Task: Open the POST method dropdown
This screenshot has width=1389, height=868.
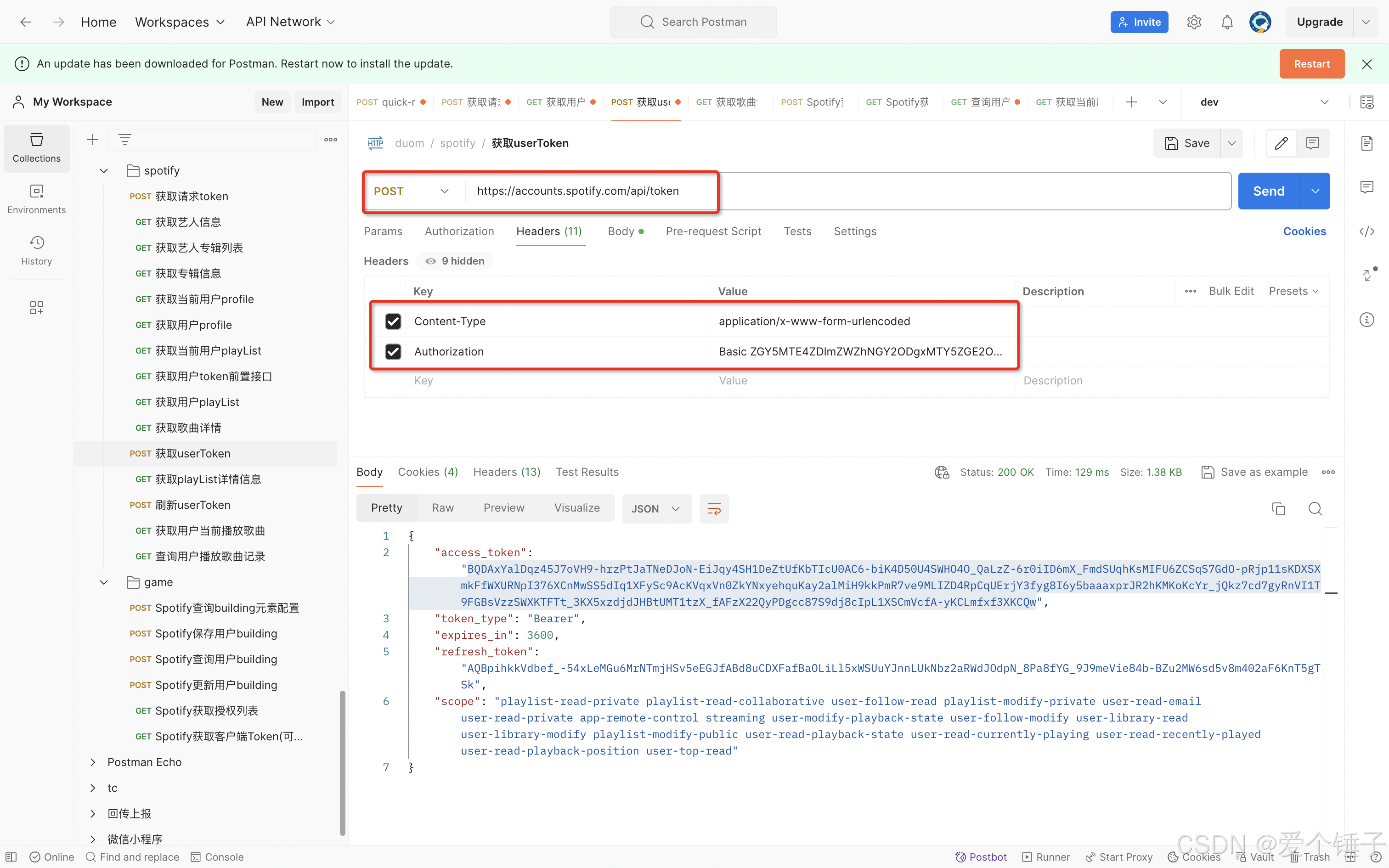Action: [x=411, y=191]
